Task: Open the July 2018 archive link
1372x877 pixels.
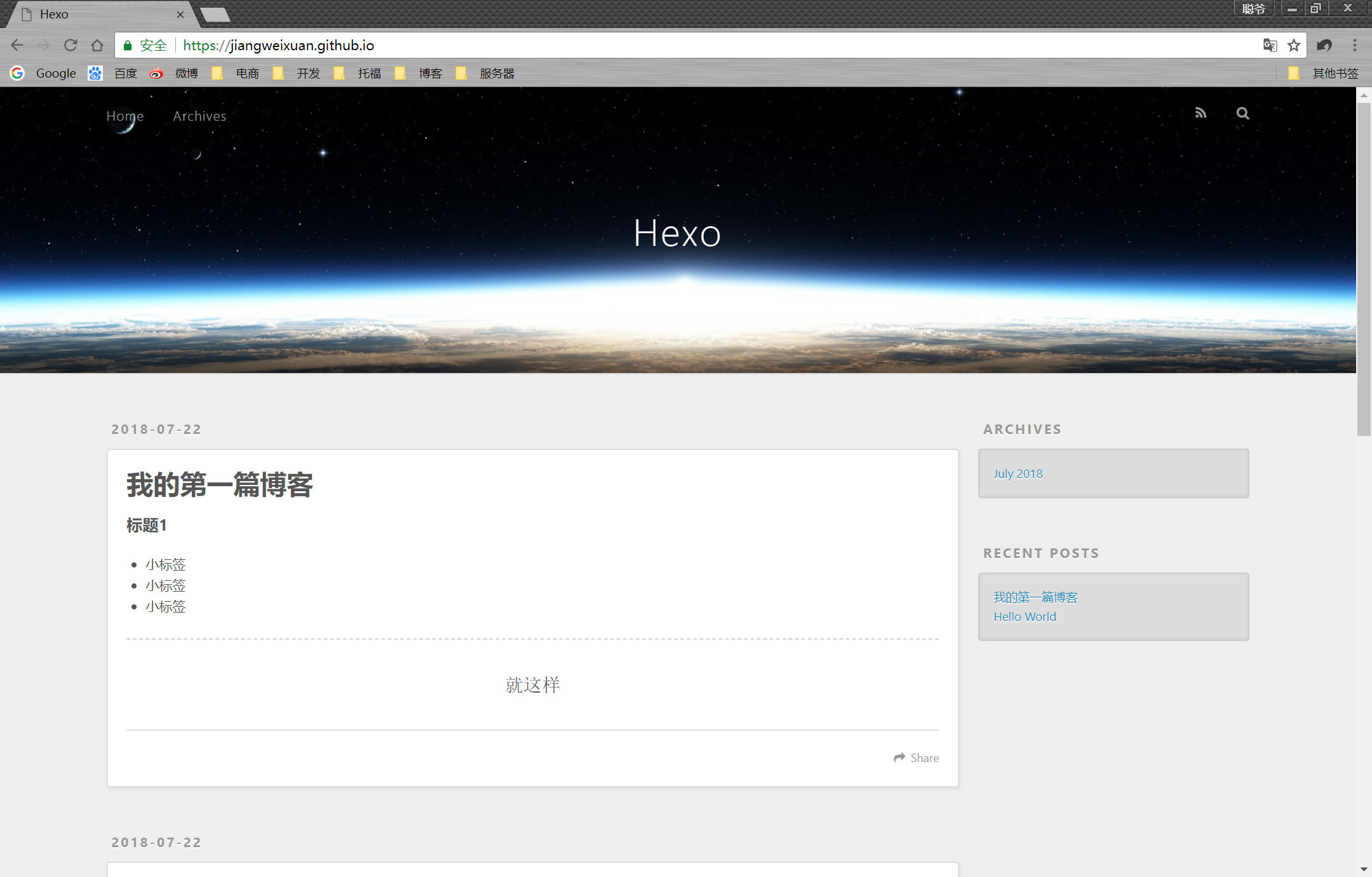Action: click(1018, 473)
